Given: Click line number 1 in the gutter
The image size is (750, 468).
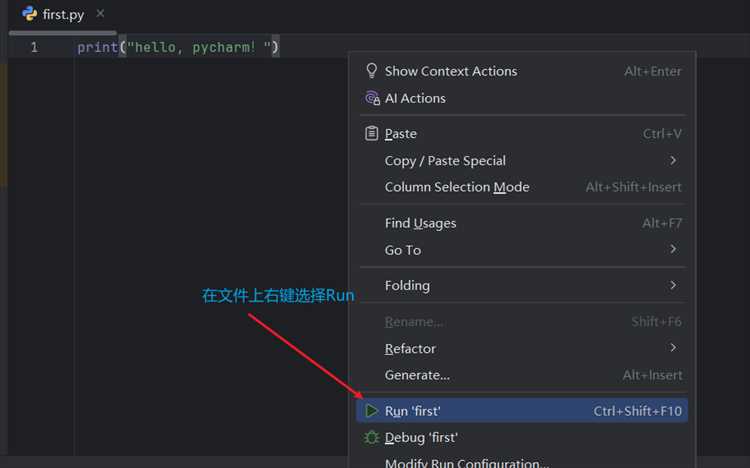Looking at the screenshot, I should (x=34, y=47).
